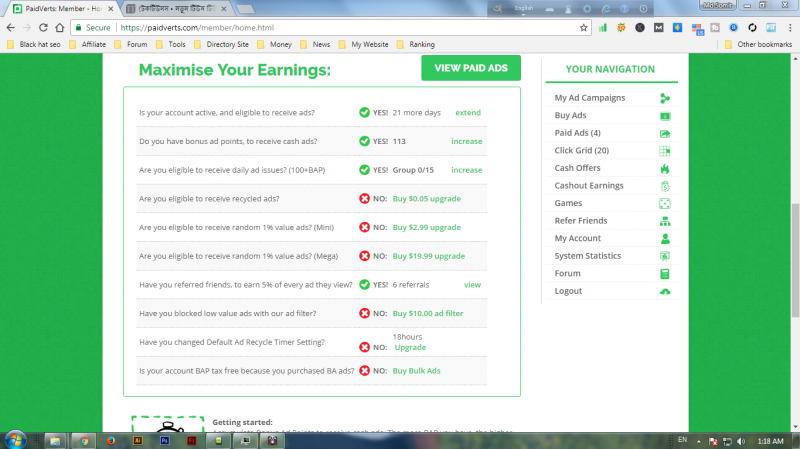Bookmark this page with the star icon
800x449 pixels.
pyautogui.click(x=584, y=28)
